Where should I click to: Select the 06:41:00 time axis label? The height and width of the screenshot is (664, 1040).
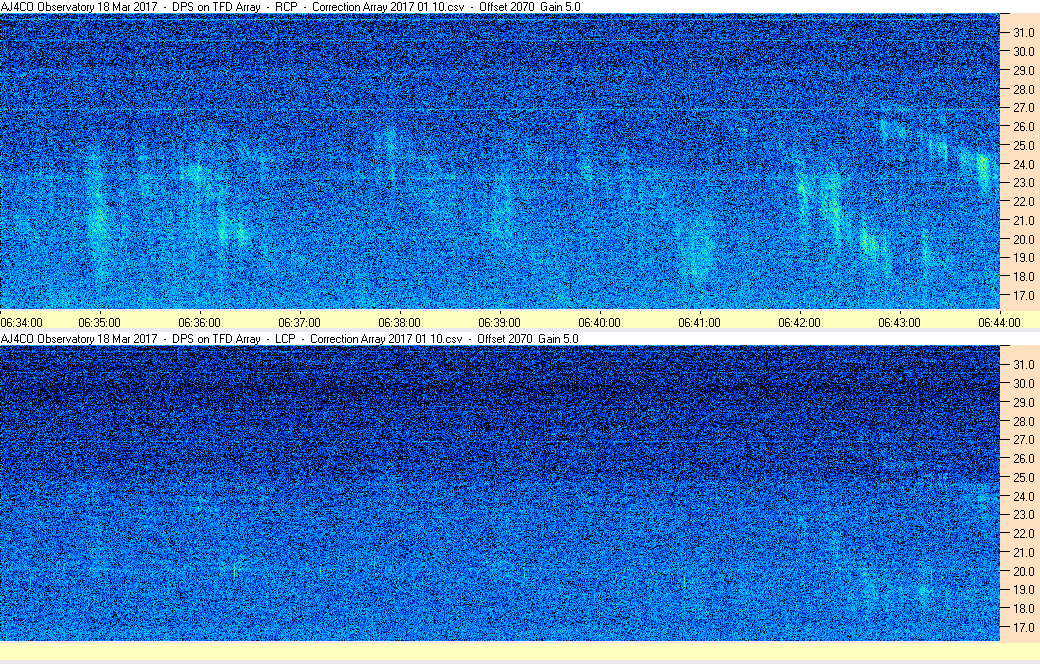coord(699,322)
